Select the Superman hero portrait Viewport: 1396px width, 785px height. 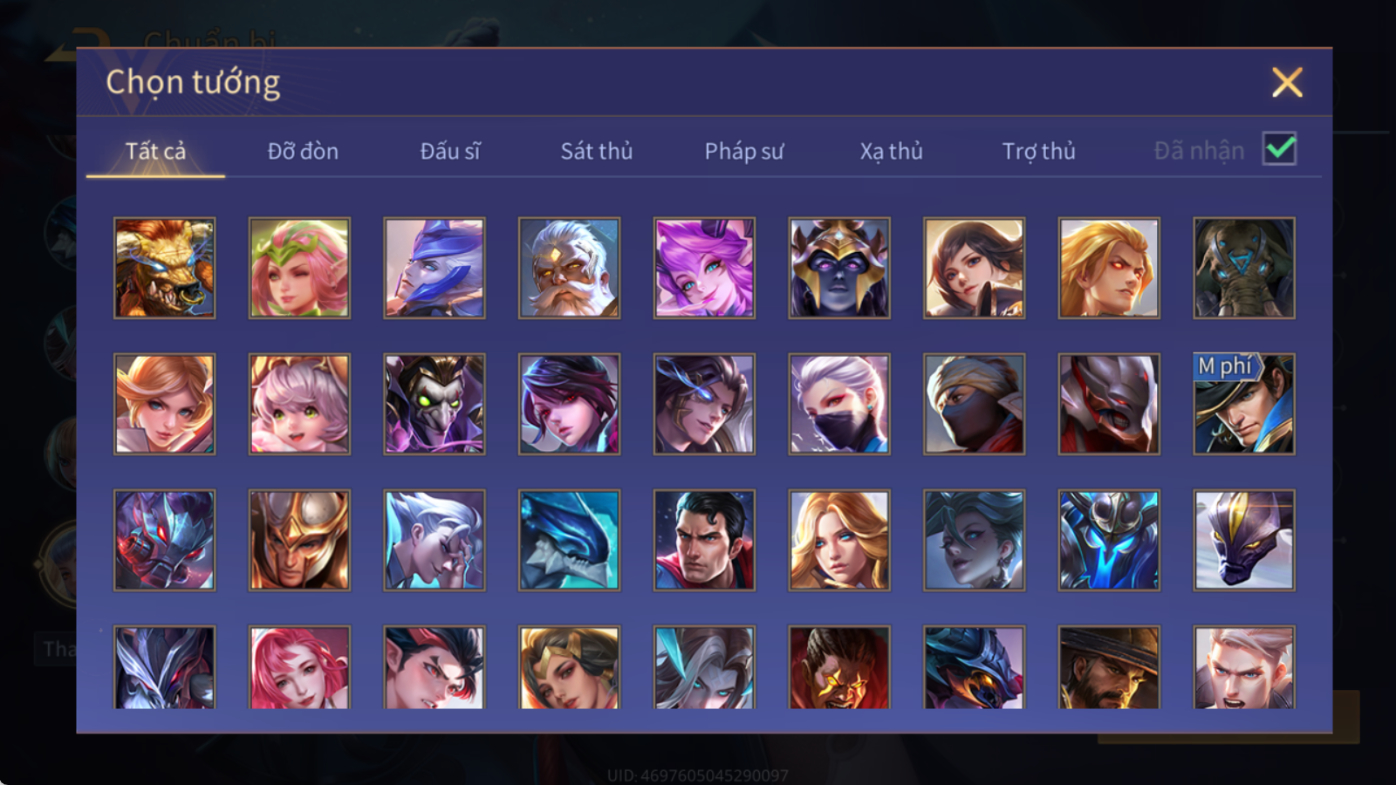click(704, 540)
